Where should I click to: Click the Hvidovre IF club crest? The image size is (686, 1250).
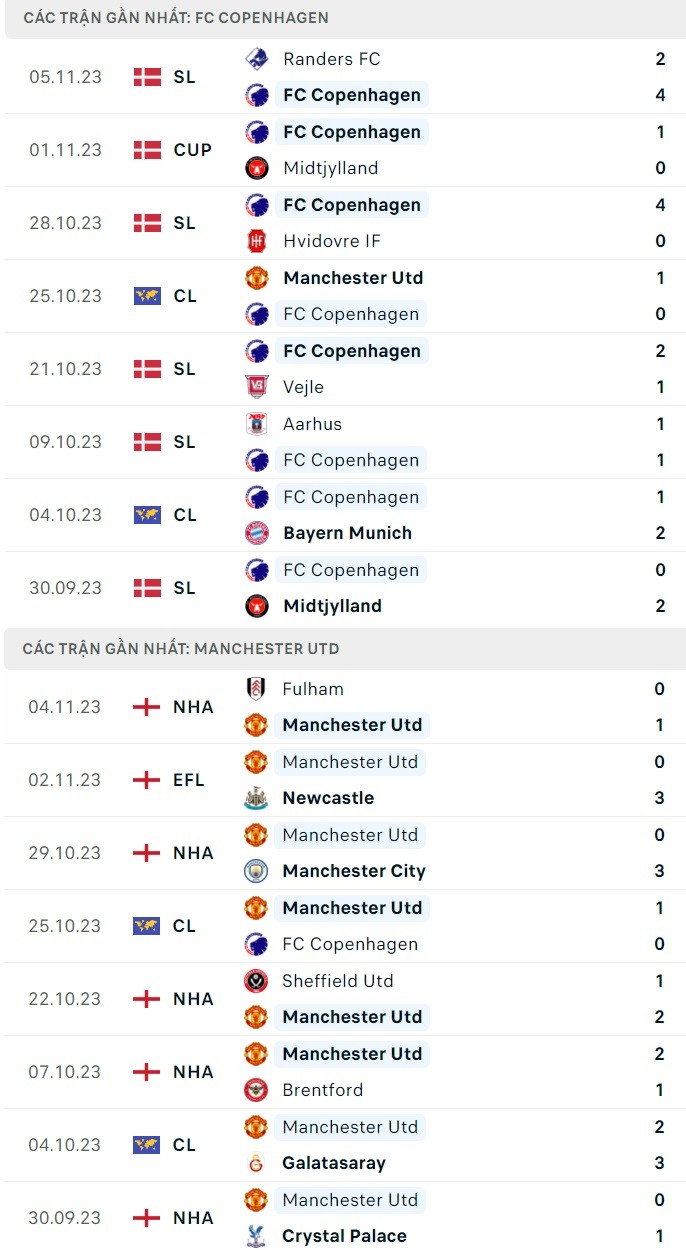coord(257,241)
